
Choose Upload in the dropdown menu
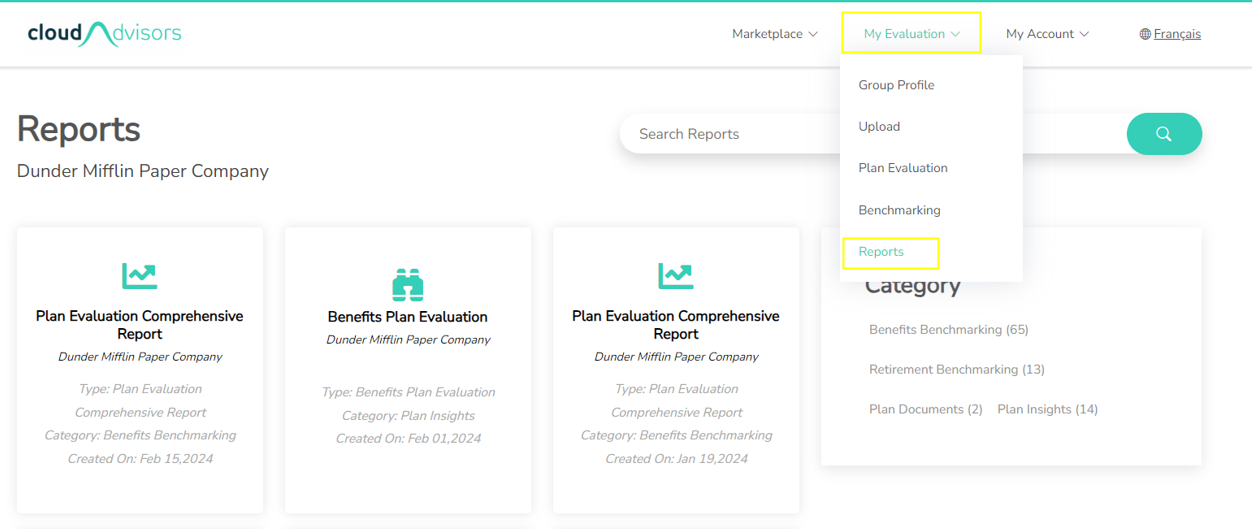879,127
